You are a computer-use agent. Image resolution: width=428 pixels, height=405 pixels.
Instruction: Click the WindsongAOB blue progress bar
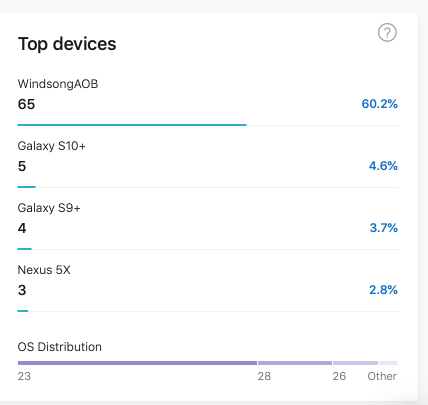132,125
